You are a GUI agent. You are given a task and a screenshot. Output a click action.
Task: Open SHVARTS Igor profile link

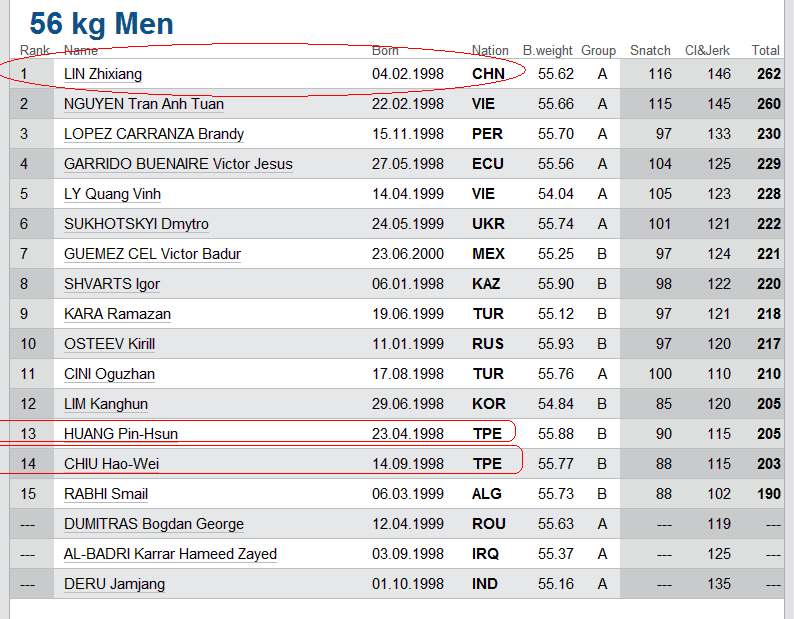(x=112, y=284)
